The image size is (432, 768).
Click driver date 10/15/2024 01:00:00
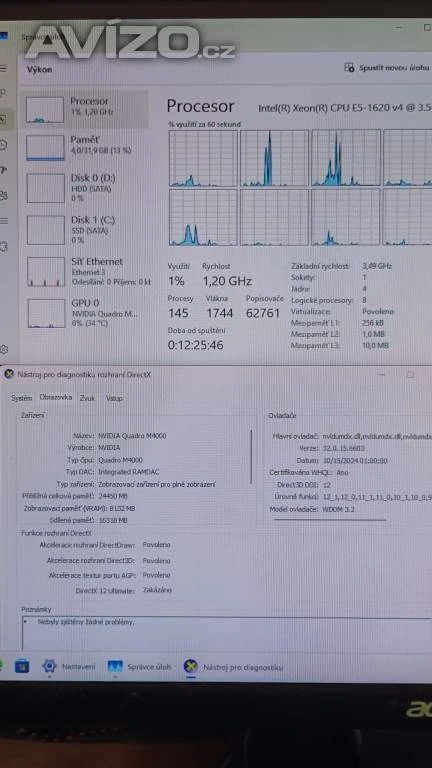pos(355,461)
